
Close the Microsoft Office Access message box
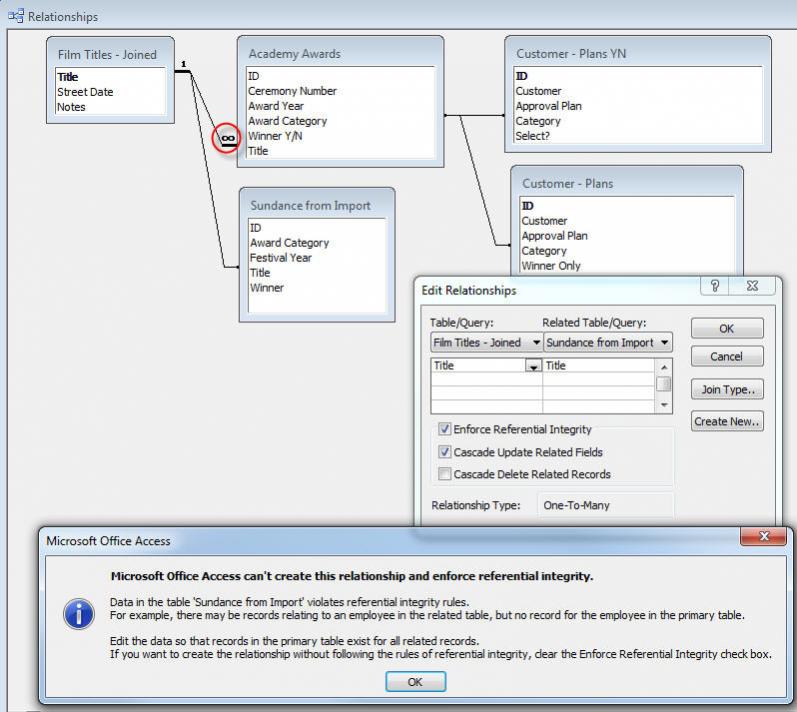pyautogui.click(x=763, y=536)
